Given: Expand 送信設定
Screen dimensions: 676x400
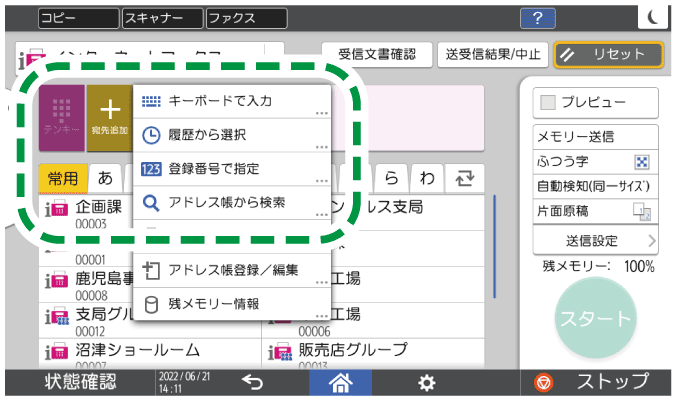Looking at the screenshot, I should coord(595,241).
